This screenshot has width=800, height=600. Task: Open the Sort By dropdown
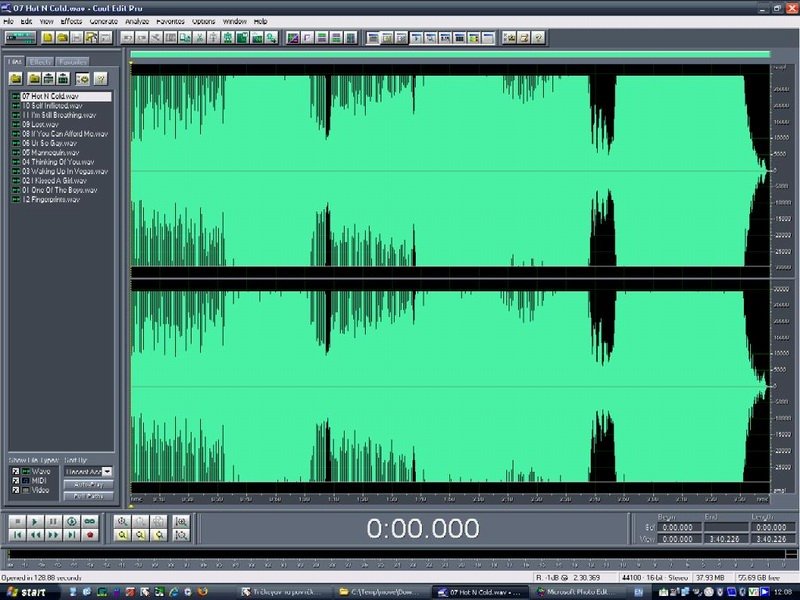tap(107, 471)
